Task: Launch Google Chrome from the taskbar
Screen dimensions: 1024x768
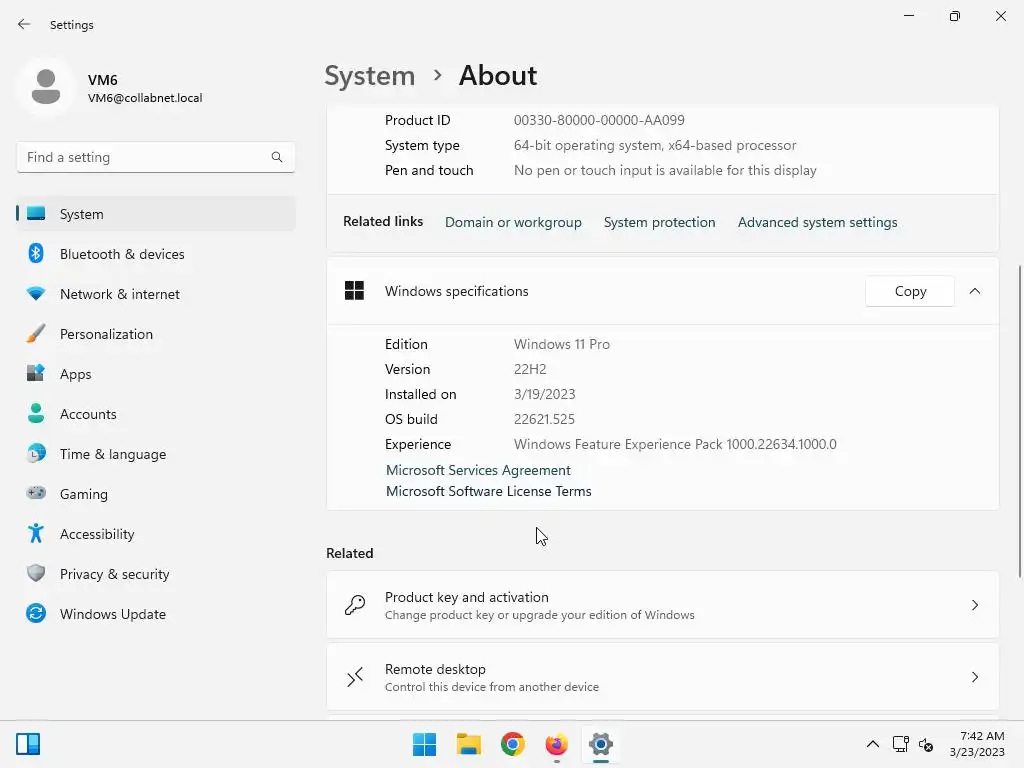Action: pyautogui.click(x=513, y=744)
